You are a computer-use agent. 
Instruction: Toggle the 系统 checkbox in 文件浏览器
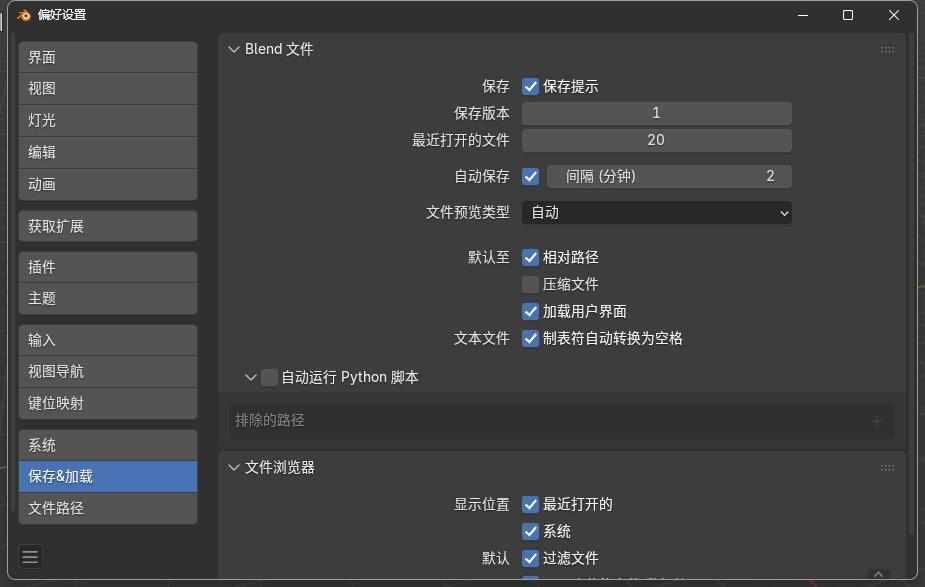[530, 532]
